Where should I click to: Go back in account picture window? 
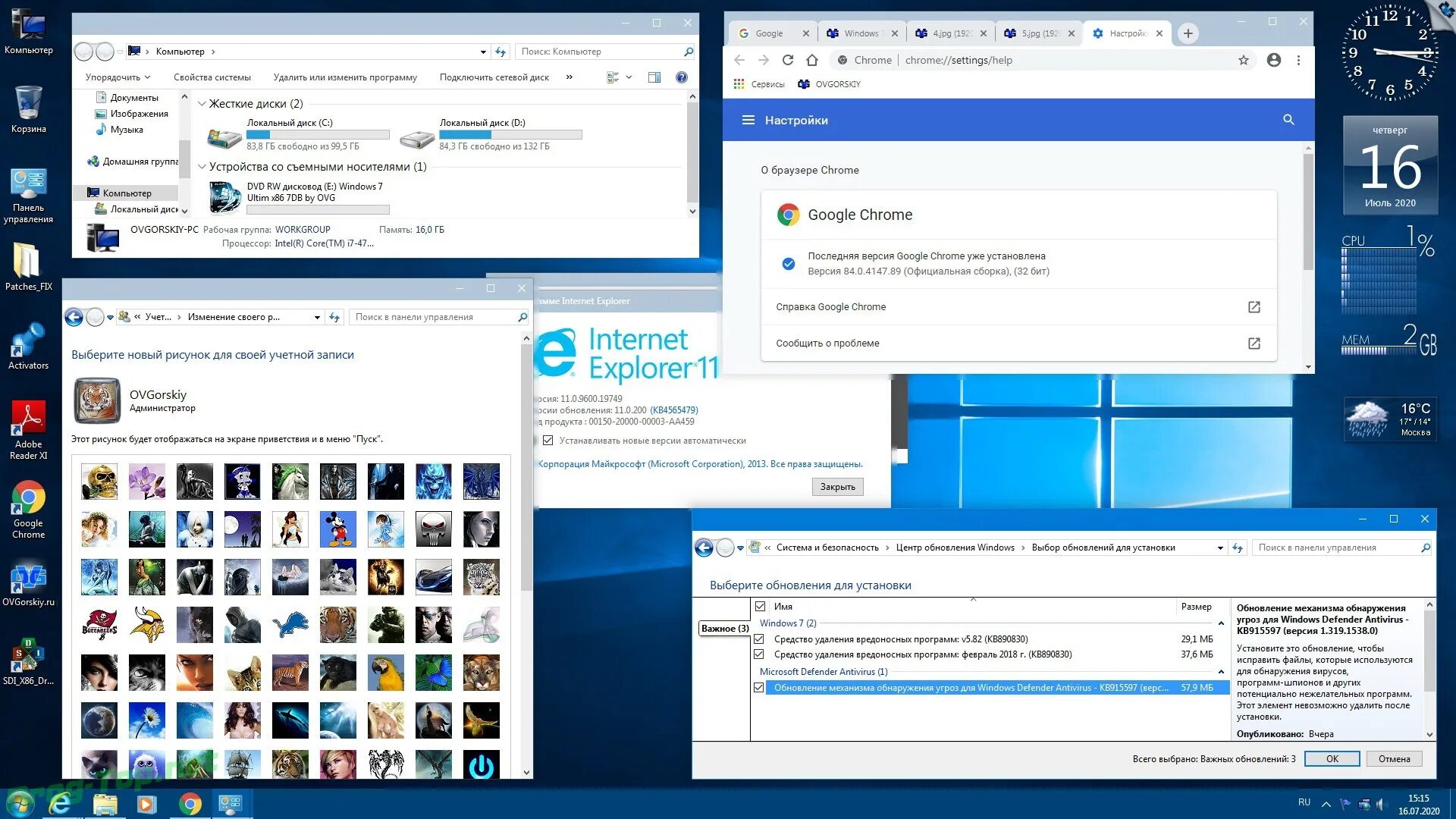74,317
